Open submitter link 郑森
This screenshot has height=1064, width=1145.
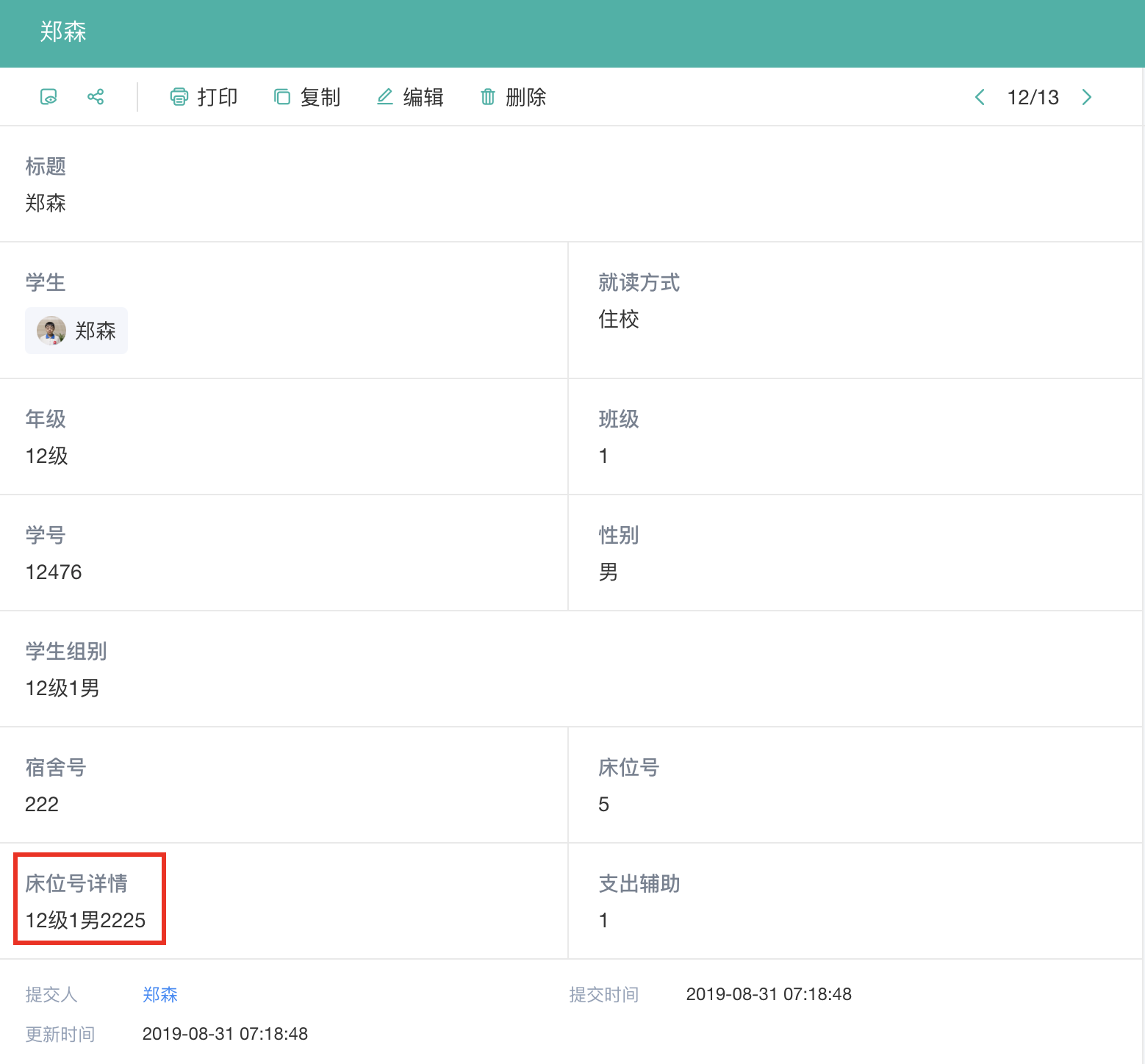160,994
